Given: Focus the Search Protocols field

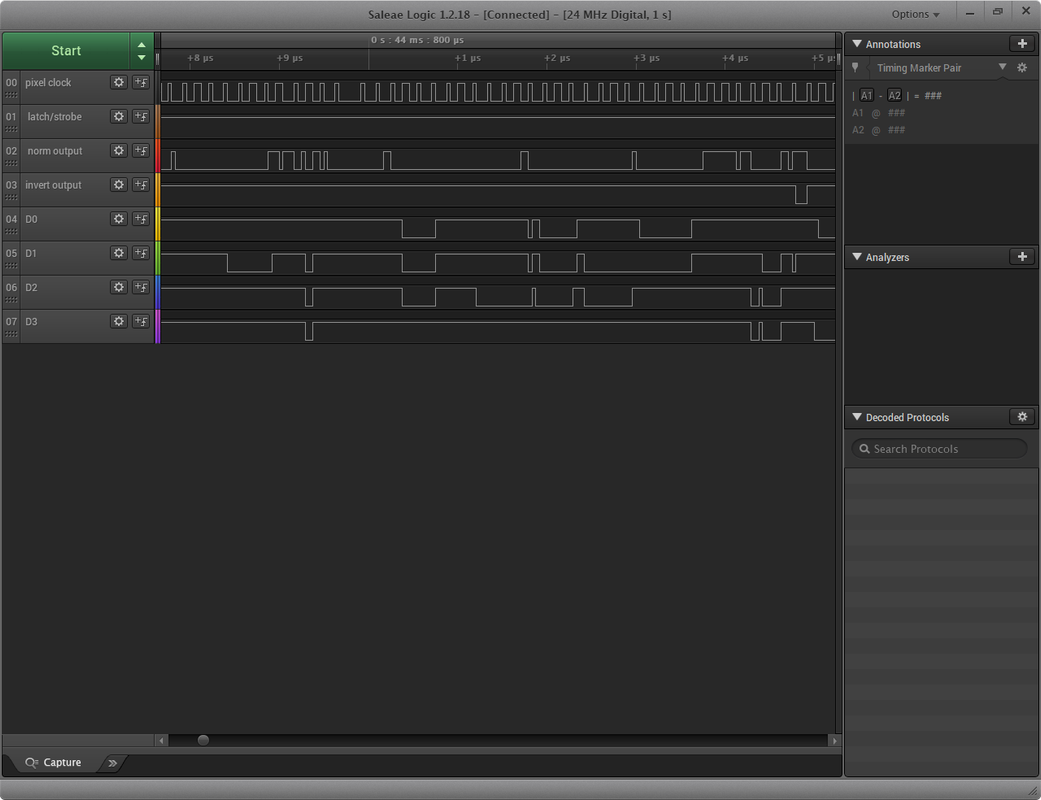Looking at the screenshot, I should pyautogui.click(x=939, y=449).
